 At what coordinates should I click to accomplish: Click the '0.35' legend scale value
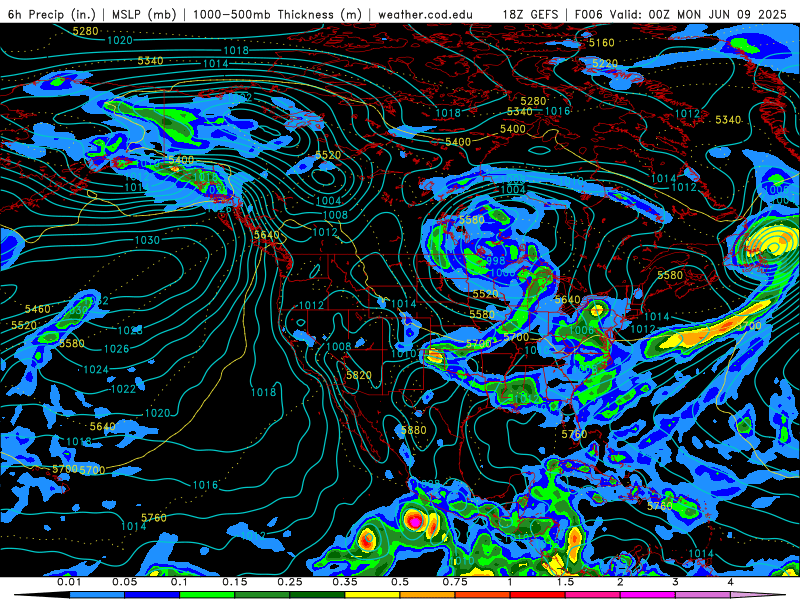pos(345,582)
